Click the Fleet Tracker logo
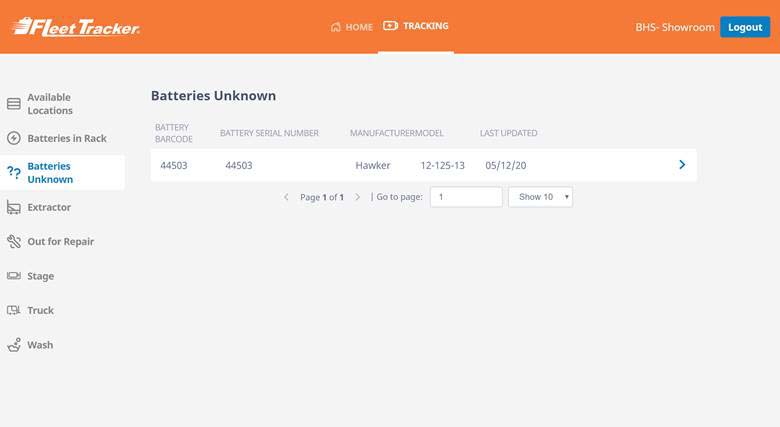Viewport: 780px width, 427px height. 76,27
